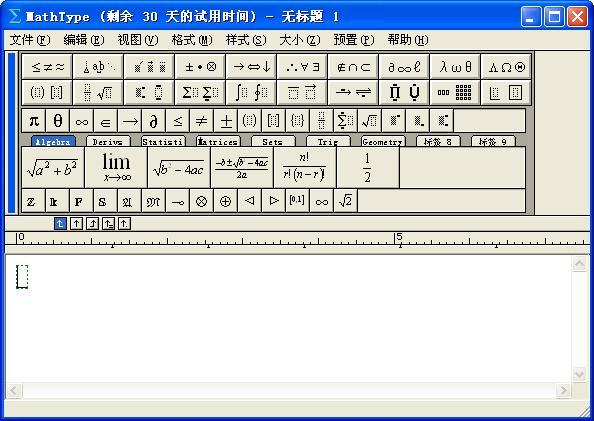Insert the element-of symbol (∈)
Viewport: 594px width, 421px height.
point(105,121)
